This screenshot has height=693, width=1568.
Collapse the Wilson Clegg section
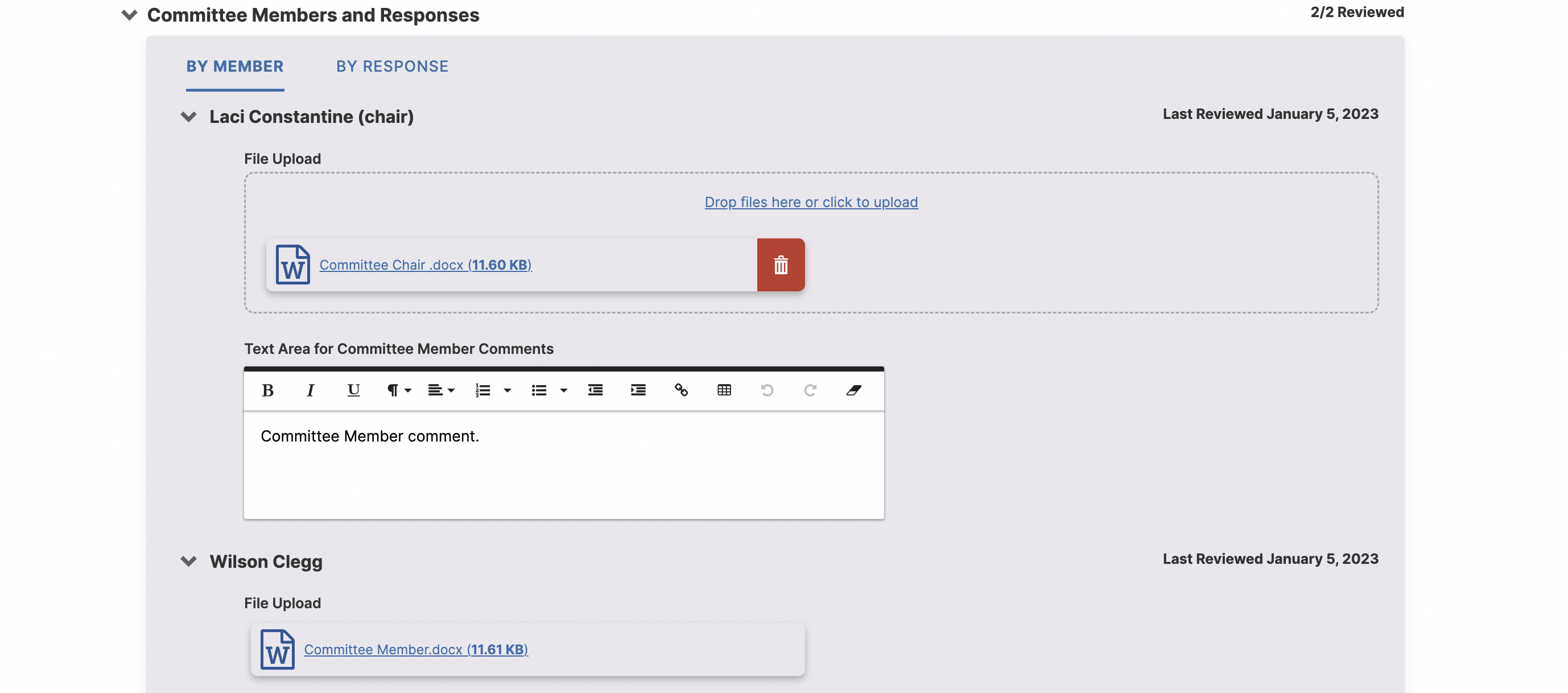(189, 561)
